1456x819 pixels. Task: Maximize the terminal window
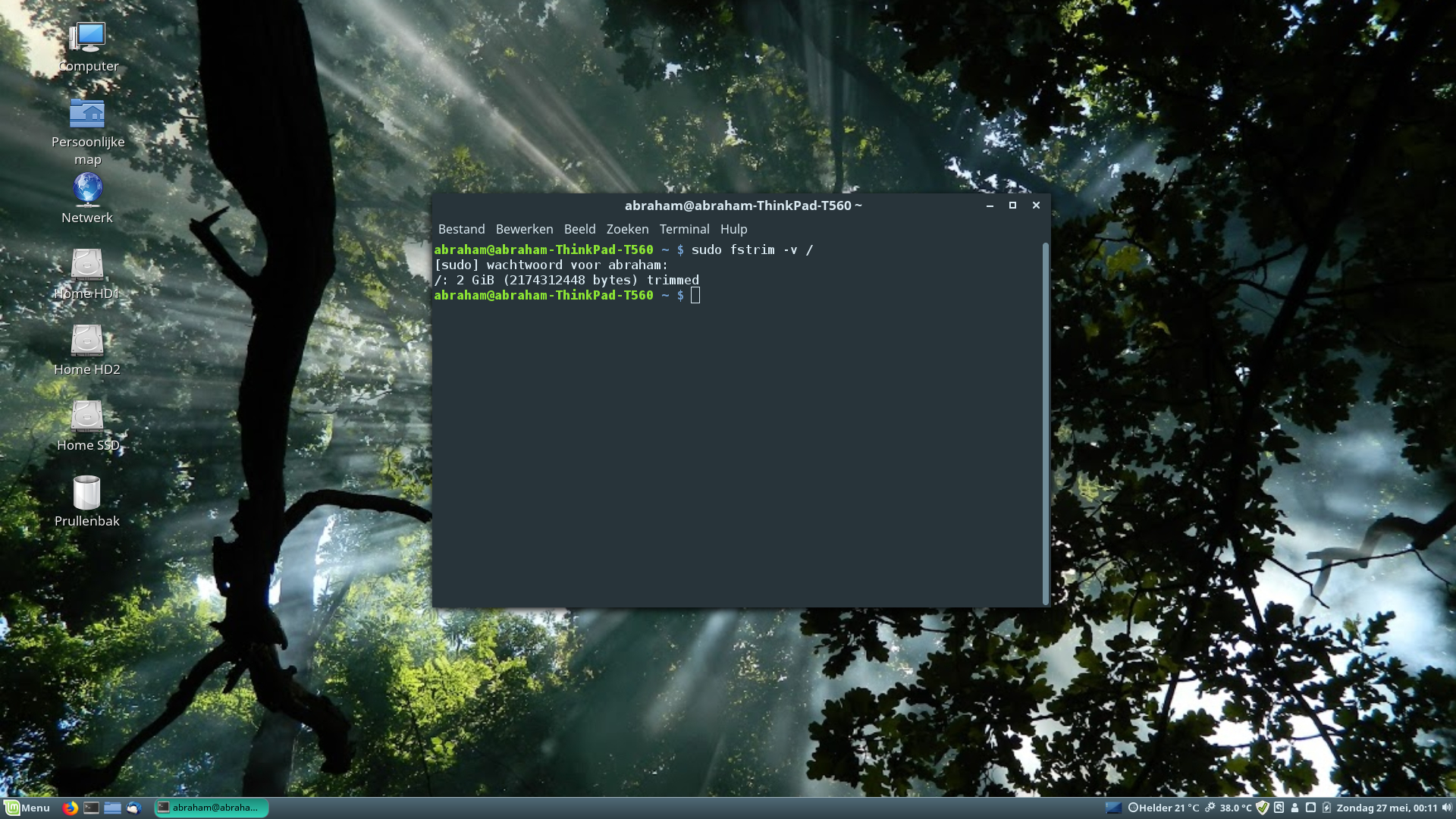[1012, 206]
